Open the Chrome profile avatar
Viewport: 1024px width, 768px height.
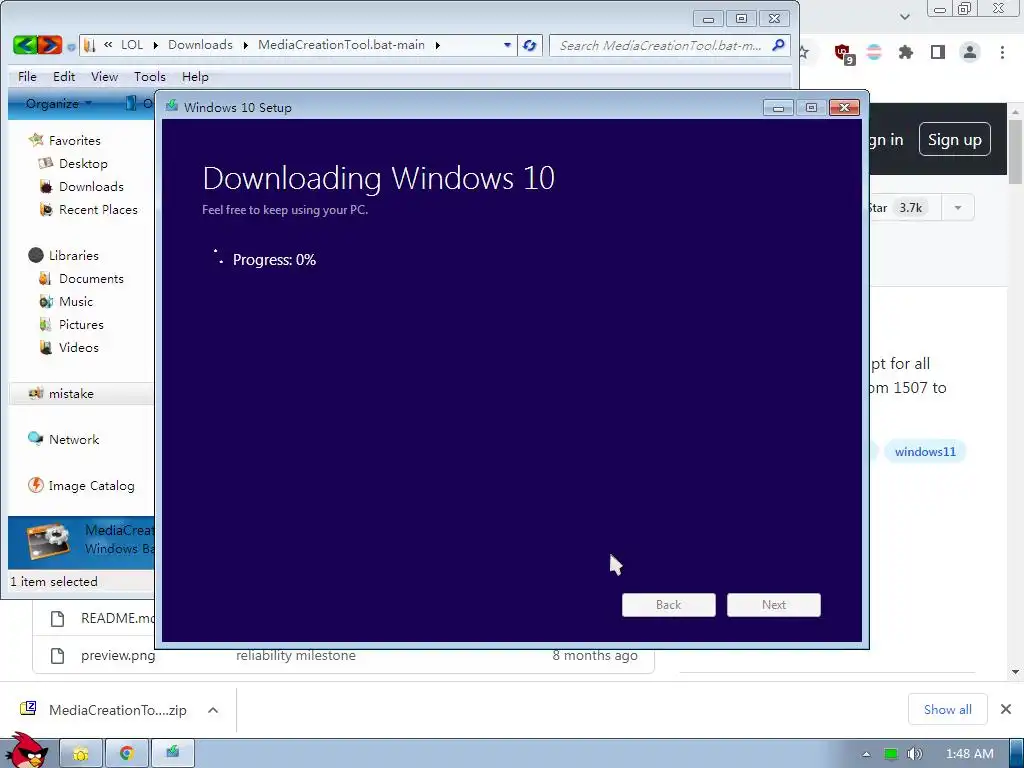970,52
